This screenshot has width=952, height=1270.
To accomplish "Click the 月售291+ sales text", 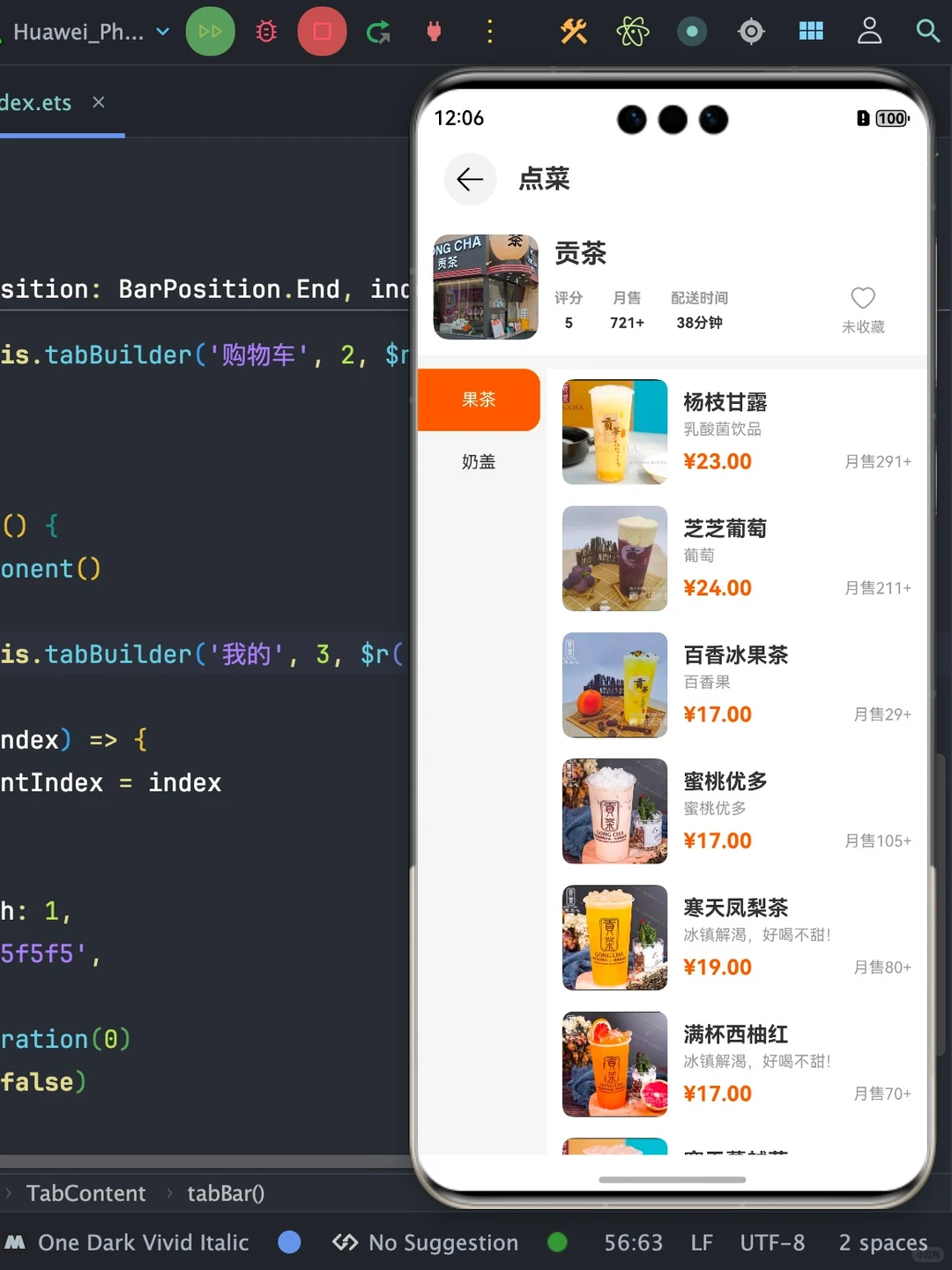I will pos(878,461).
